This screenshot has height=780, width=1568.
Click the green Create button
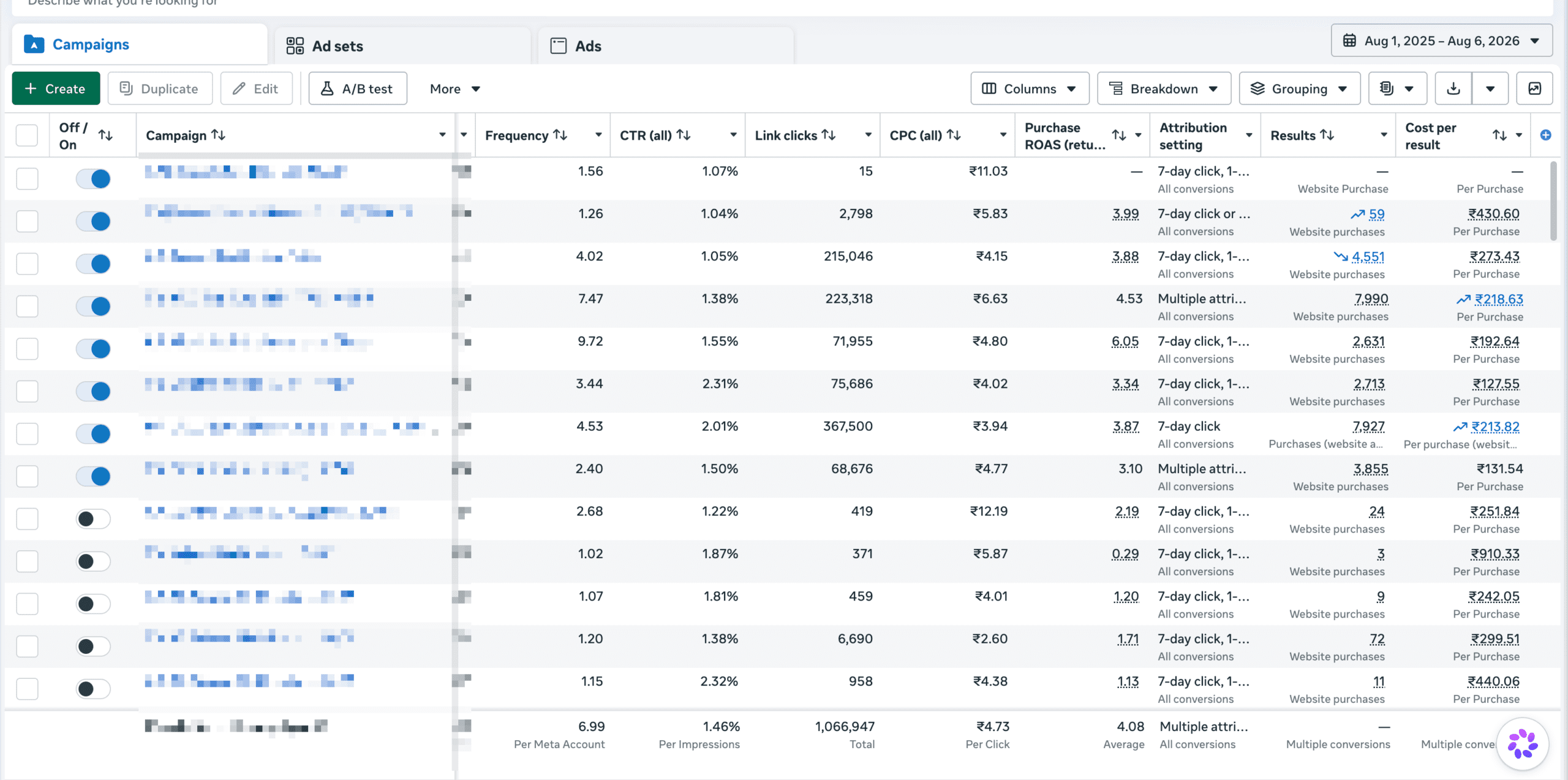[x=56, y=89]
